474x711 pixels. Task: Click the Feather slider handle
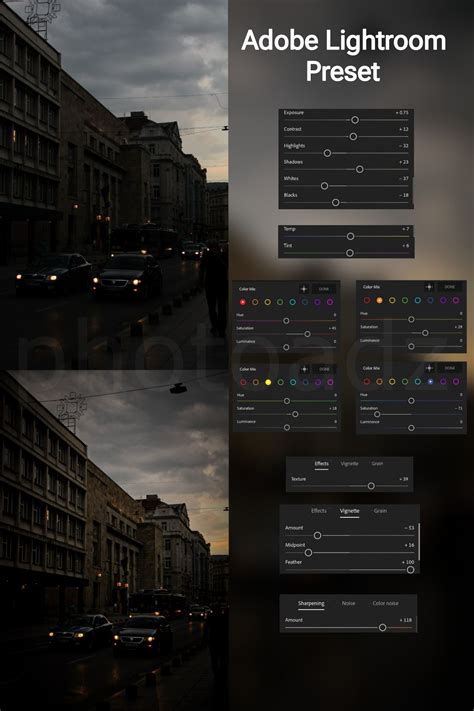(x=410, y=570)
